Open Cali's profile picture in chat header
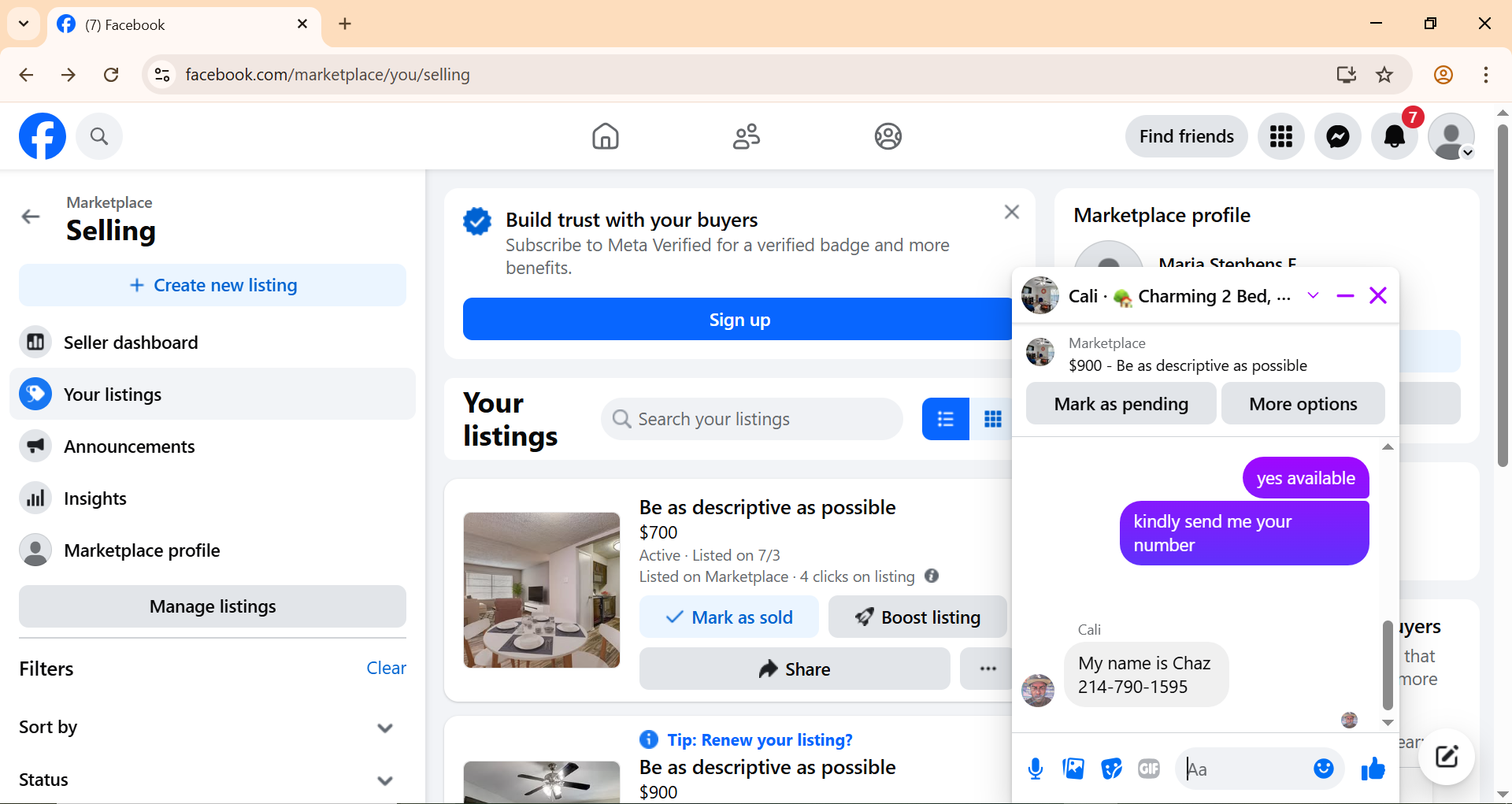The image size is (1512, 804). click(x=1040, y=296)
